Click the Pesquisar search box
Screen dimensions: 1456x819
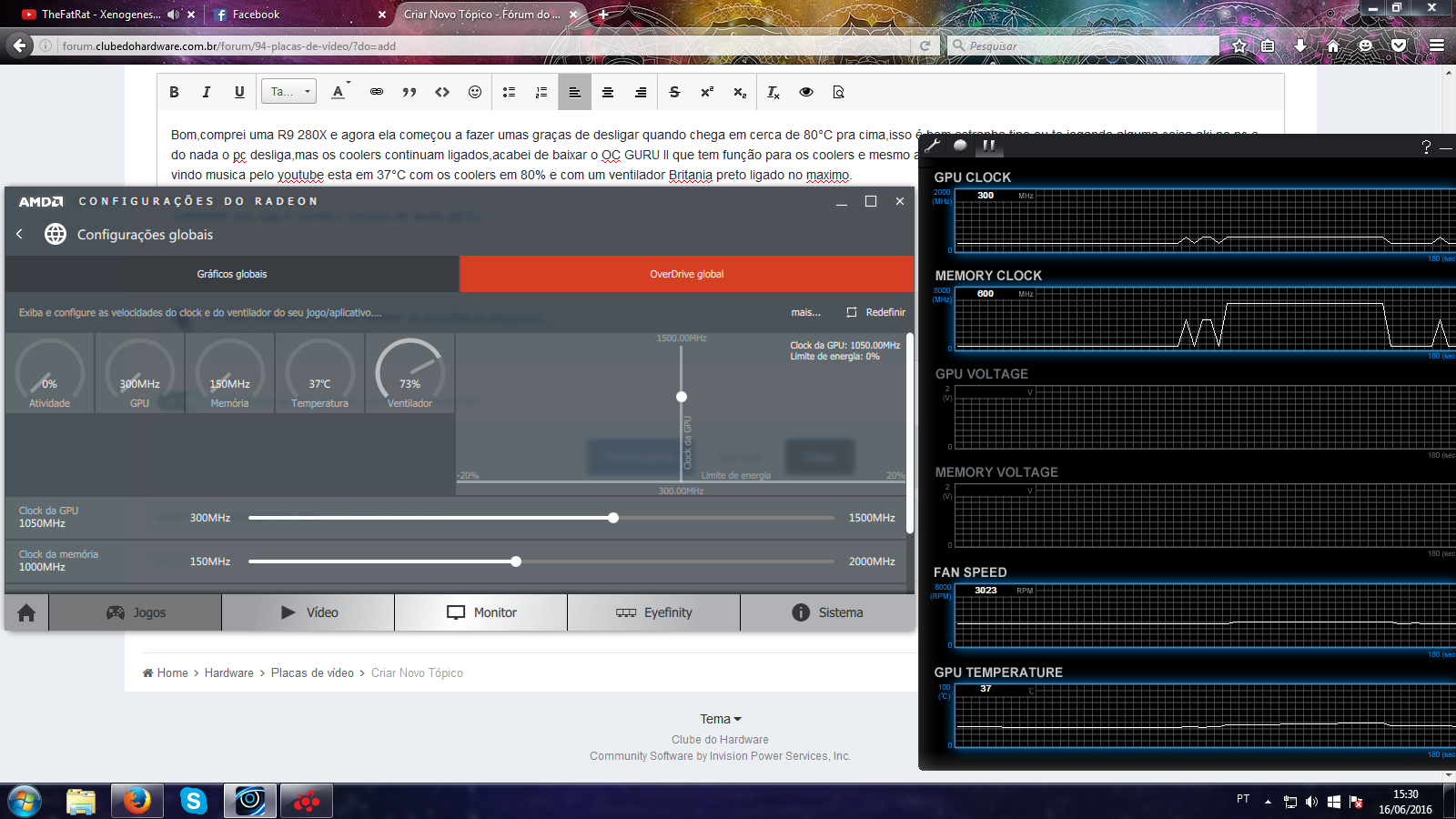[1083, 45]
